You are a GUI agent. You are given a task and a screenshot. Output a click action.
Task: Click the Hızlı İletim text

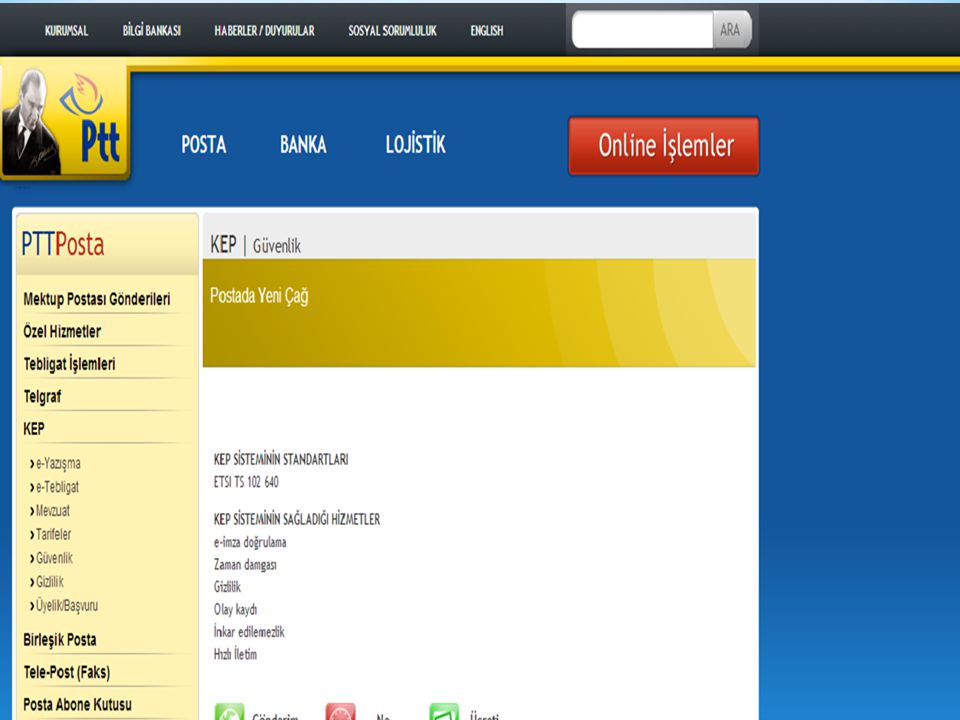(235, 654)
